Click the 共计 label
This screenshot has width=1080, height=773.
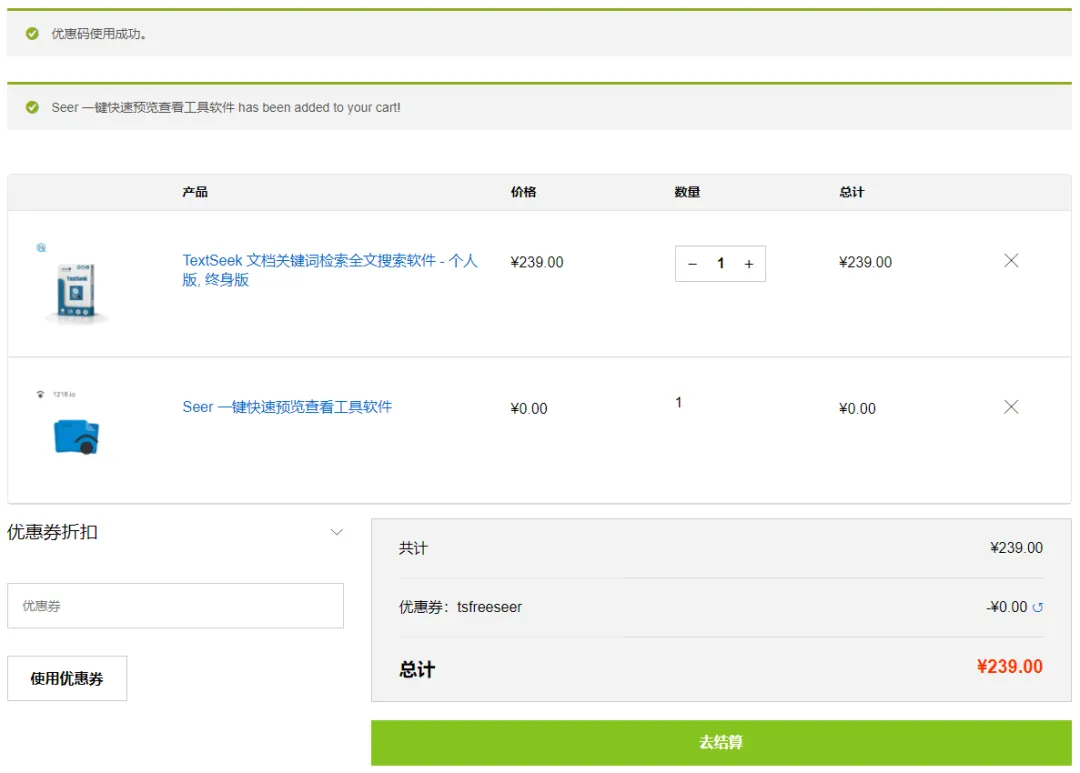pos(413,548)
